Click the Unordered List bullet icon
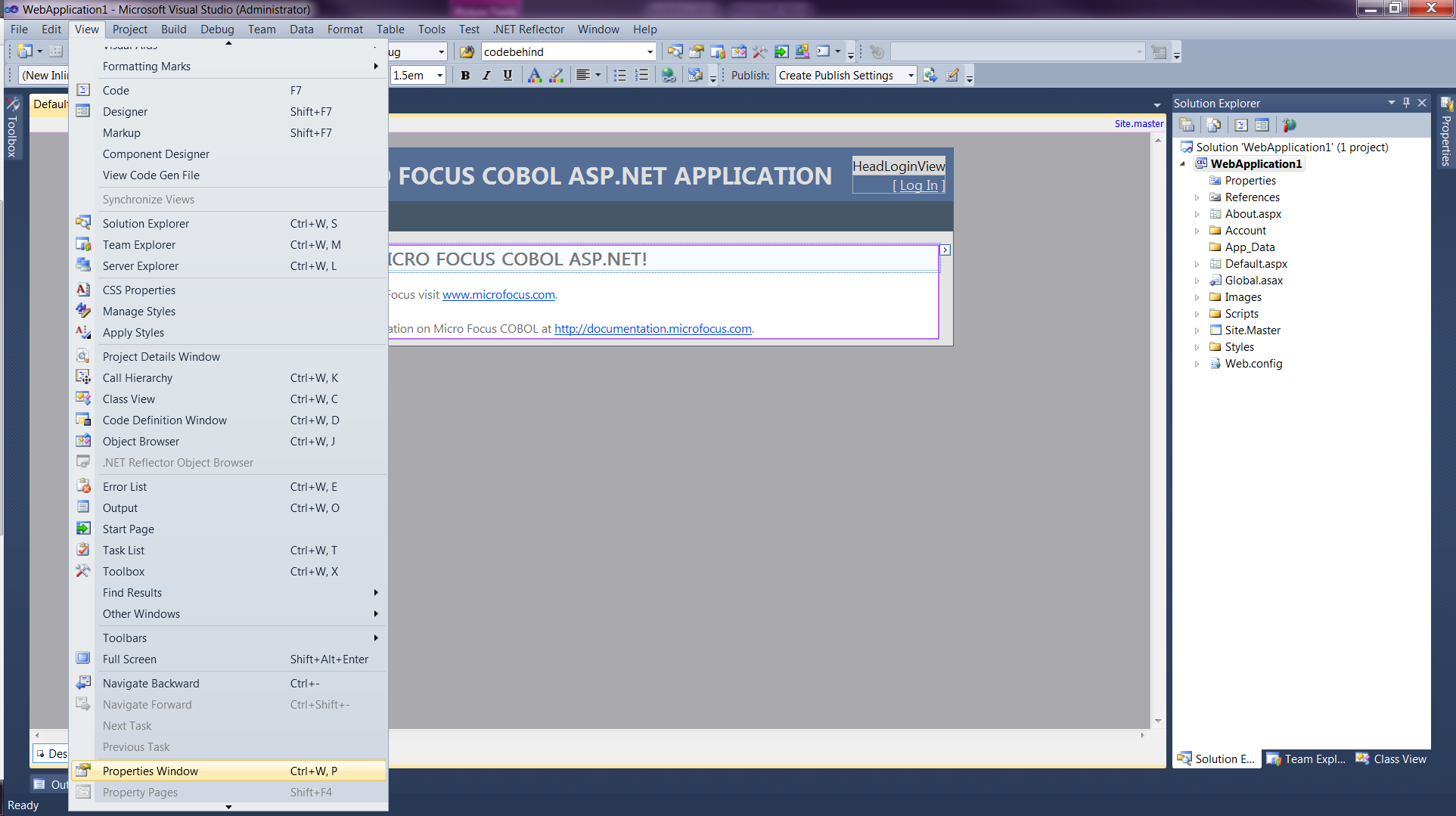 point(619,75)
